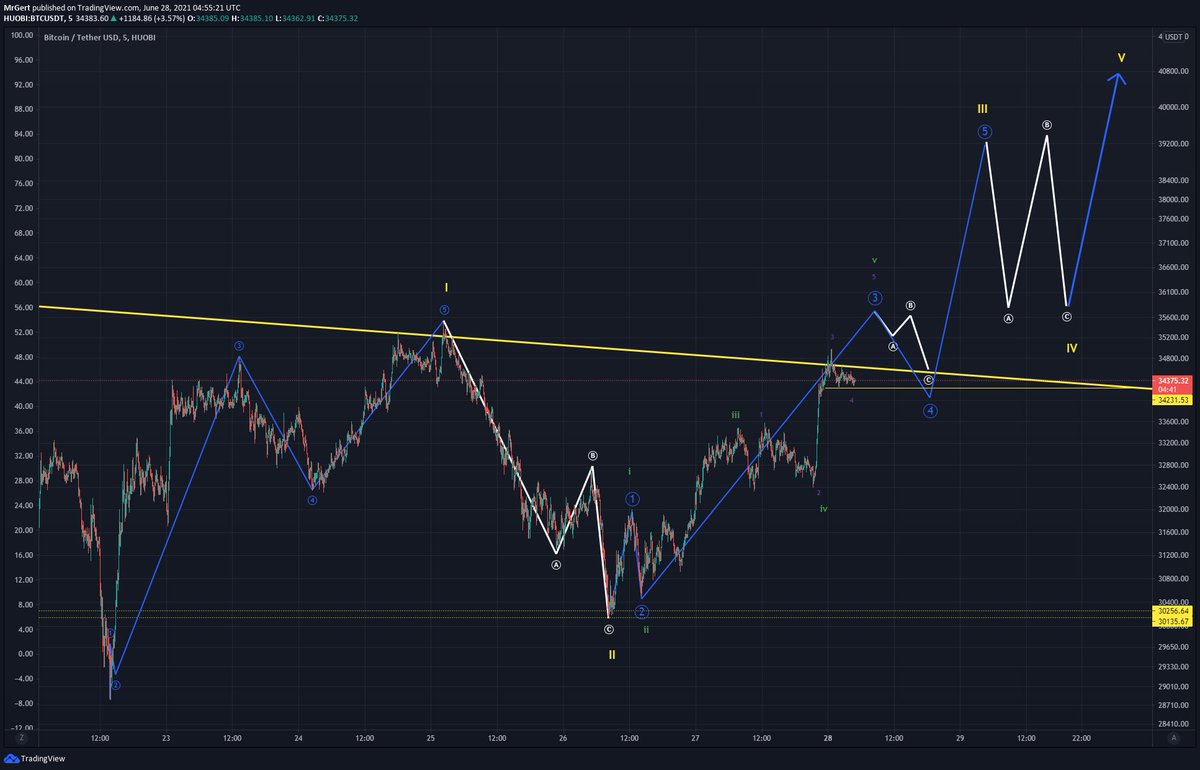
Task: Toggle the auto-scale 'A' button
Action: click(1173, 737)
